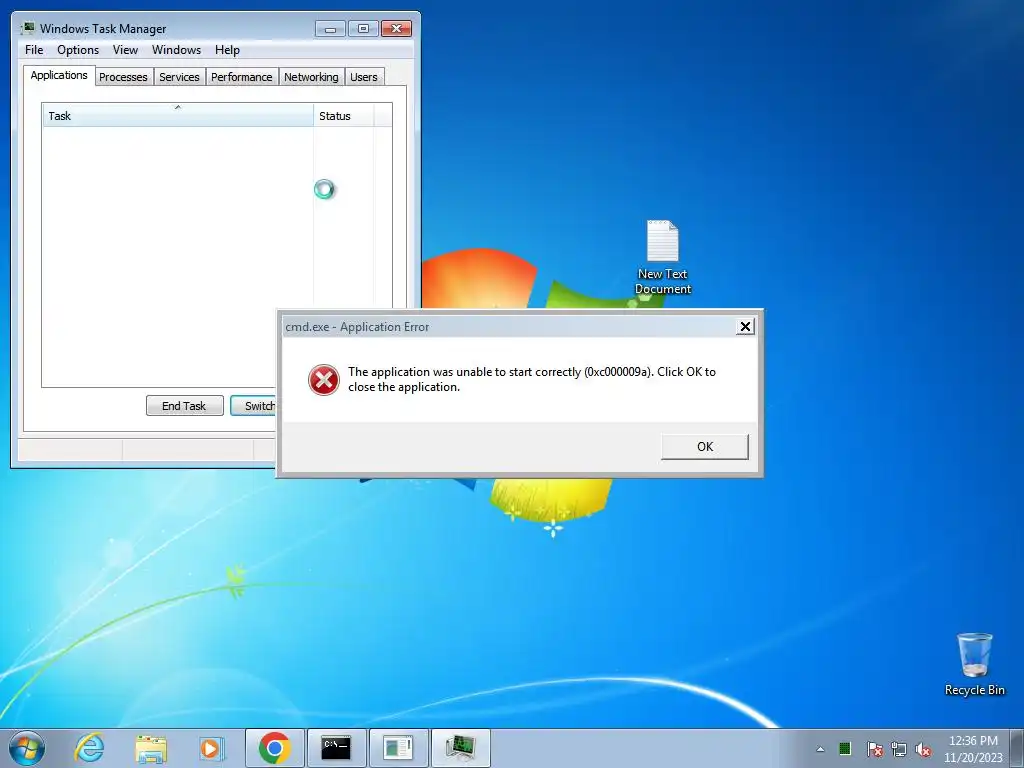This screenshot has height=768, width=1024.
Task: Click OK in the cmd.exe error dialog
Action: [705, 447]
